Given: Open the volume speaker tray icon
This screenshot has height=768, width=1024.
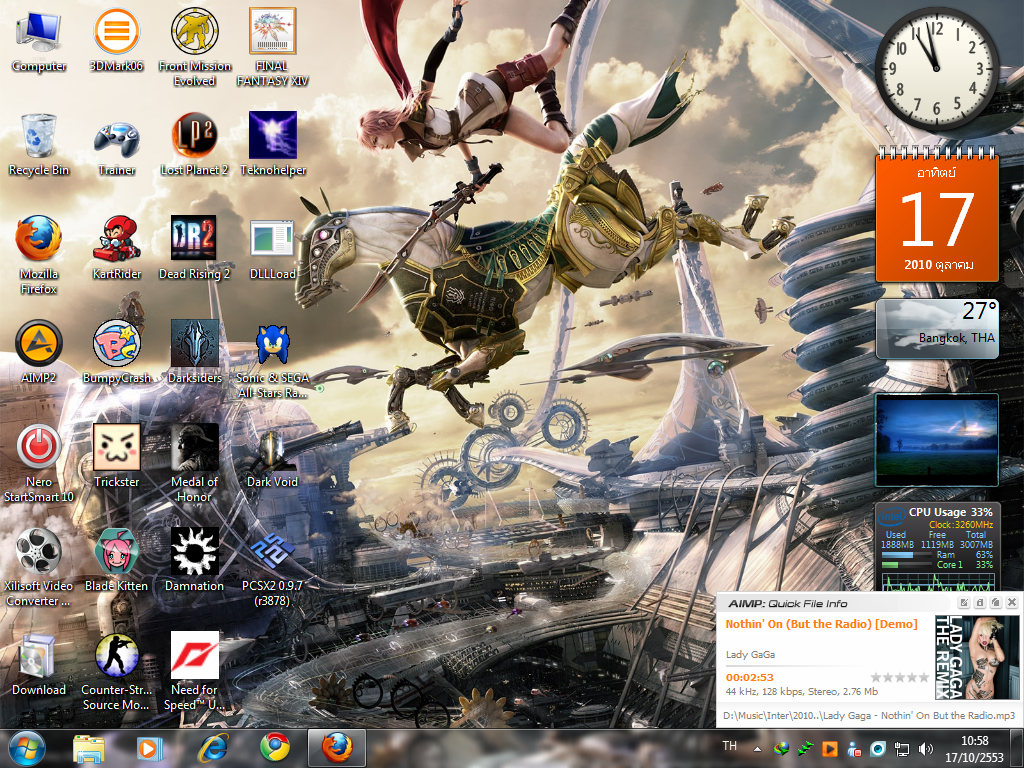Looking at the screenshot, I should point(925,749).
